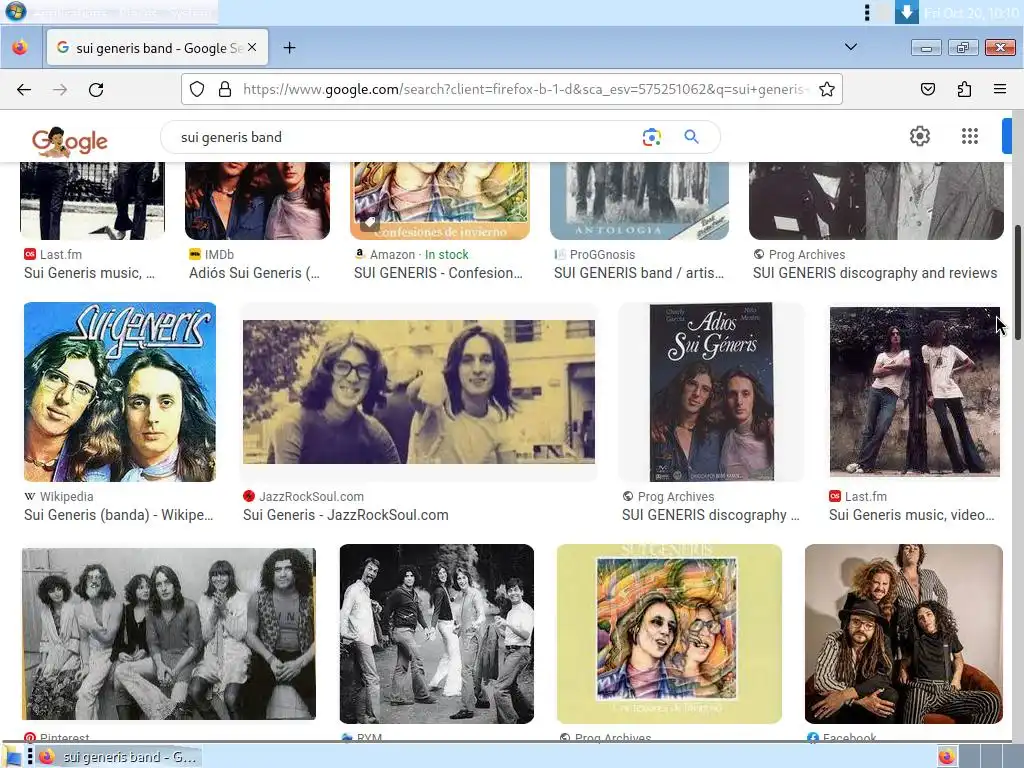Open the ProGGnosis Antologia image
This screenshot has height=768, width=1024.
[639, 200]
